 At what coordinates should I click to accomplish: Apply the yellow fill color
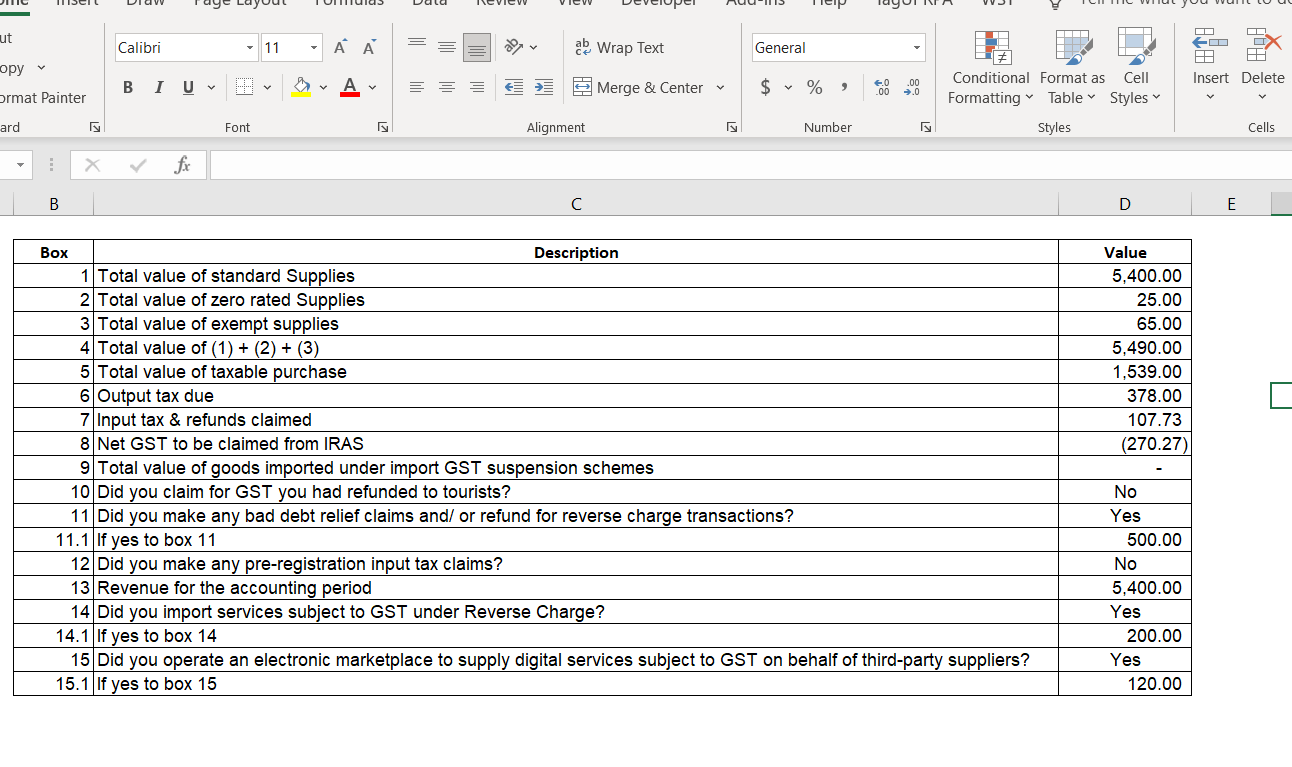click(x=300, y=88)
